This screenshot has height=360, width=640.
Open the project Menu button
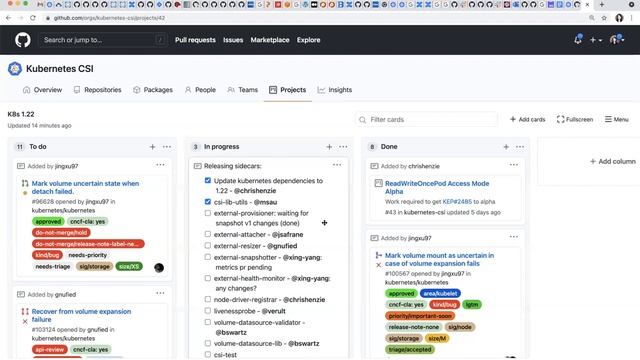[x=617, y=119]
